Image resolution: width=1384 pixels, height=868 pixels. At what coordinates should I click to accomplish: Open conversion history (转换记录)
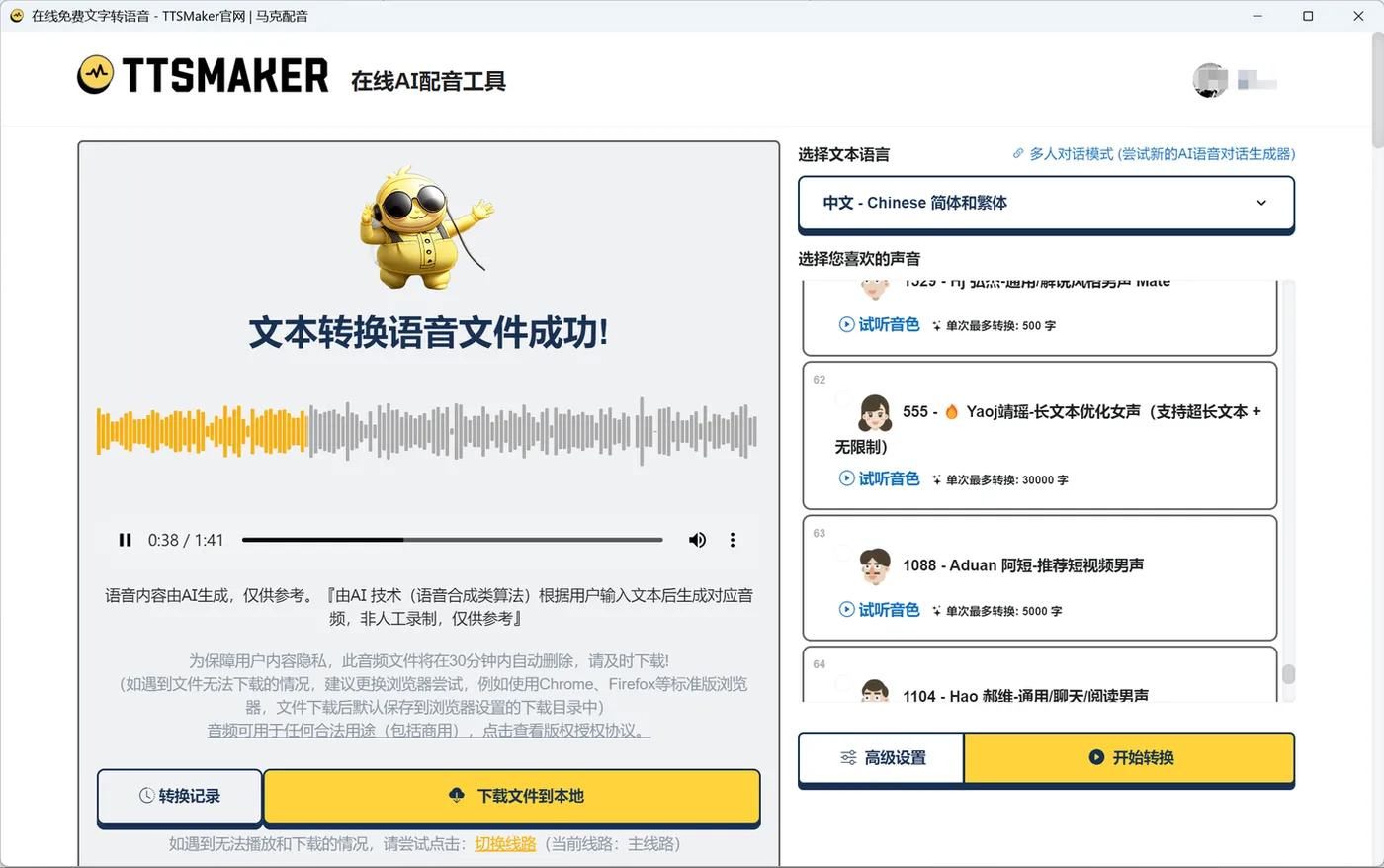[180, 796]
